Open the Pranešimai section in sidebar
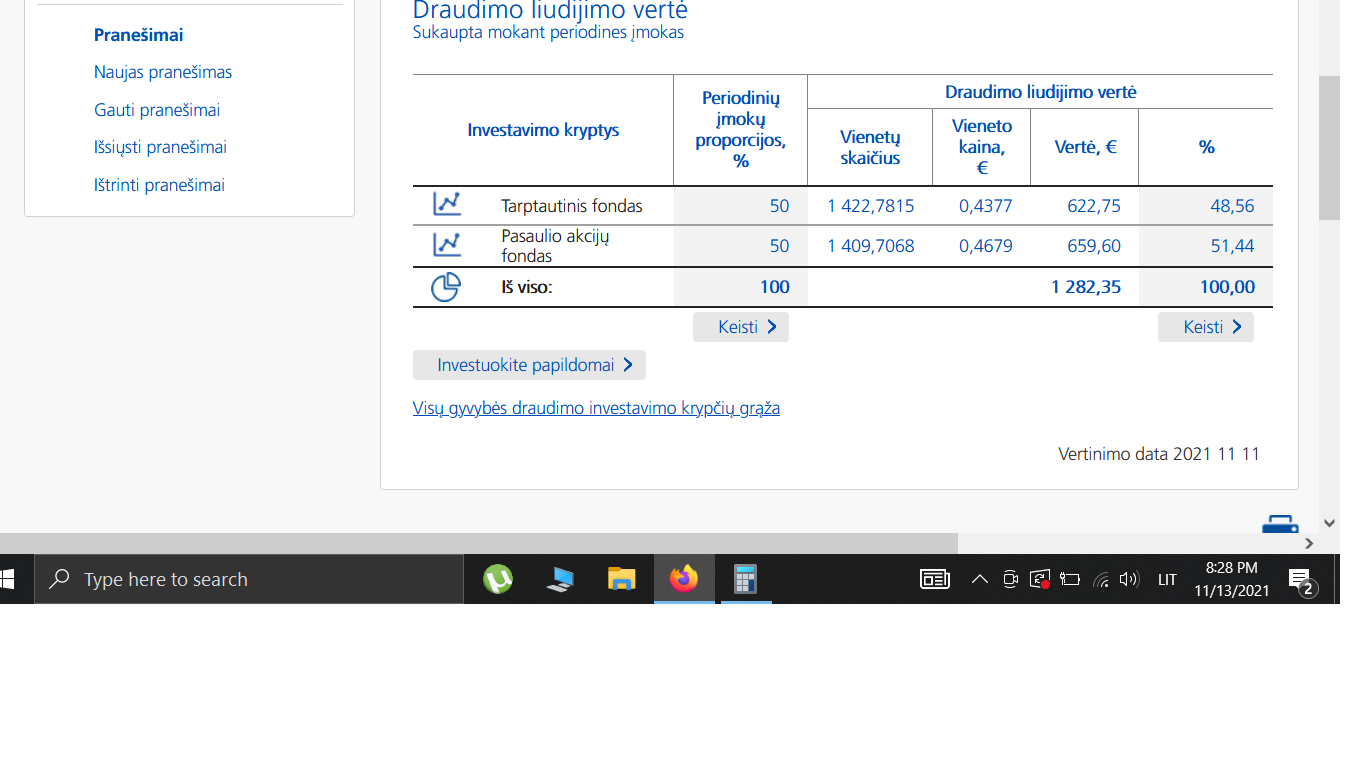Viewport: 1366px width, 768px height. click(x=139, y=35)
